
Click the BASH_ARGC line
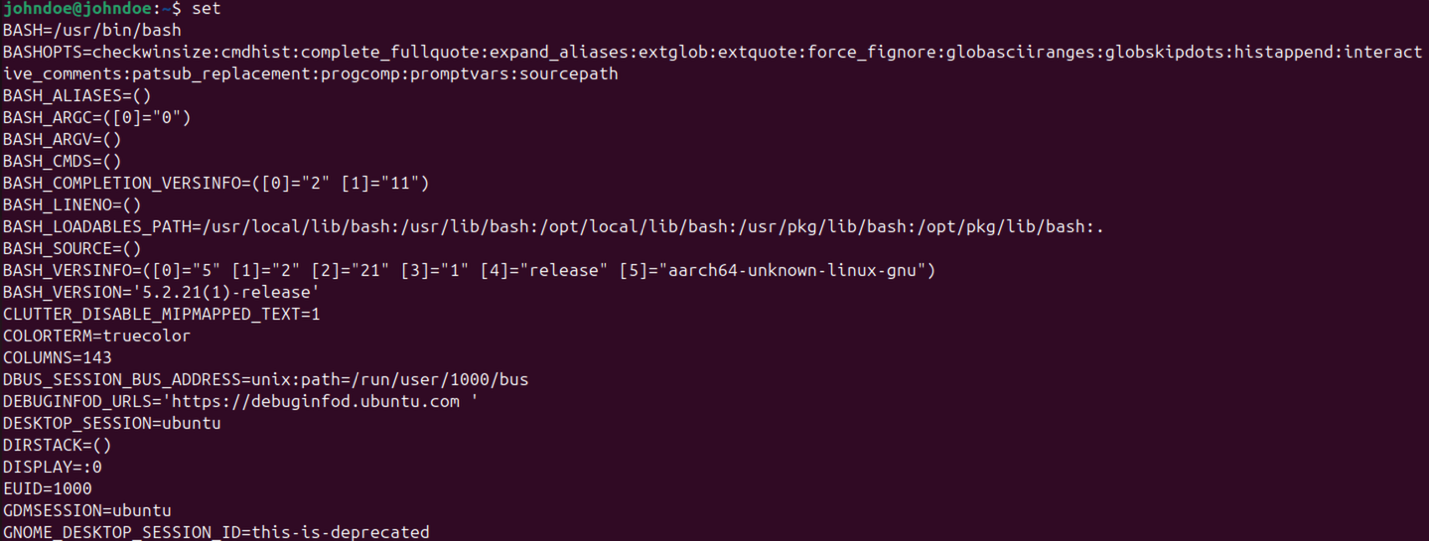coord(96,118)
